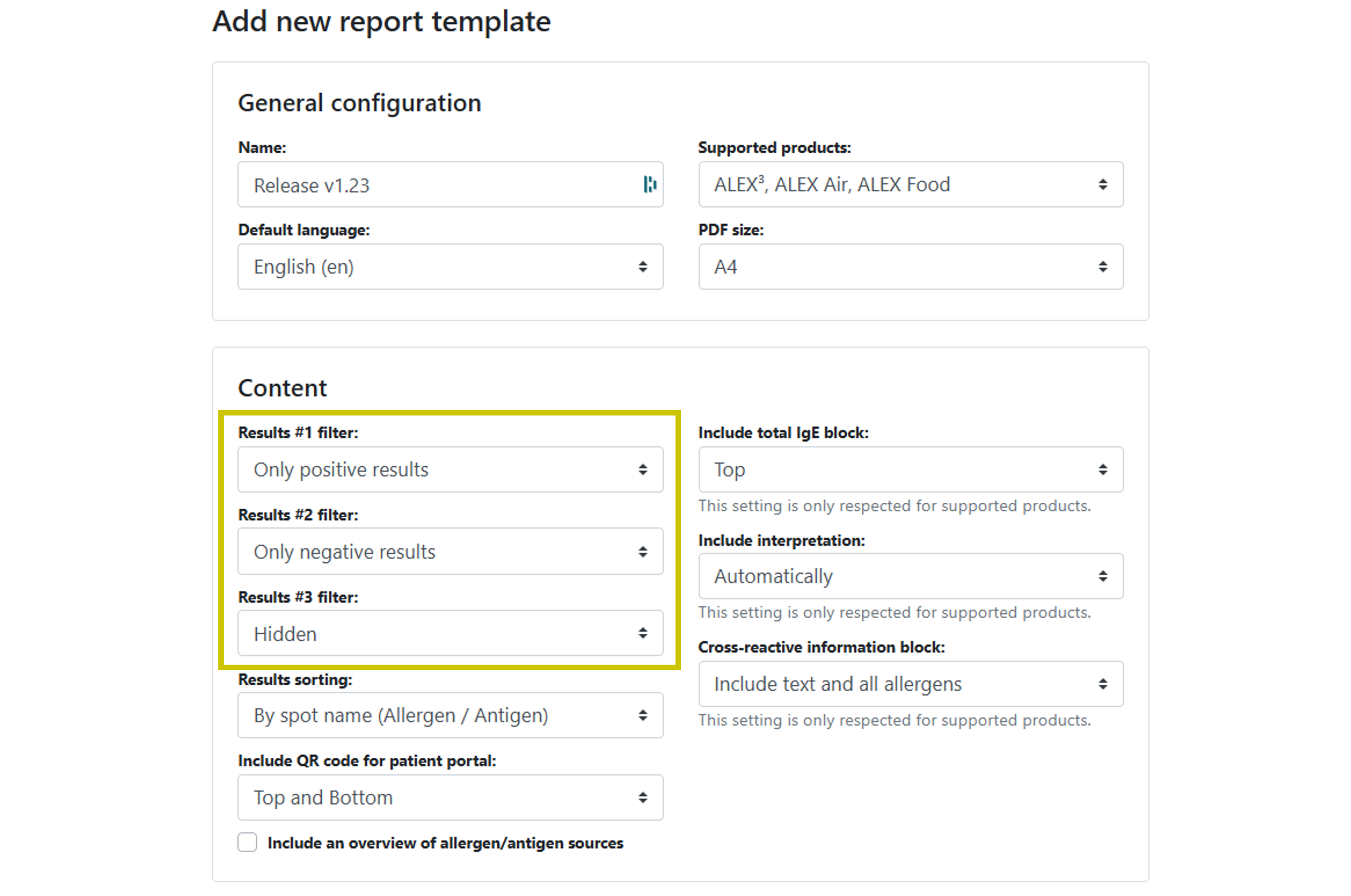Screen dimensions: 1351x896
Task: Click the arrow icon in Results sorting selector
Action: (642, 716)
